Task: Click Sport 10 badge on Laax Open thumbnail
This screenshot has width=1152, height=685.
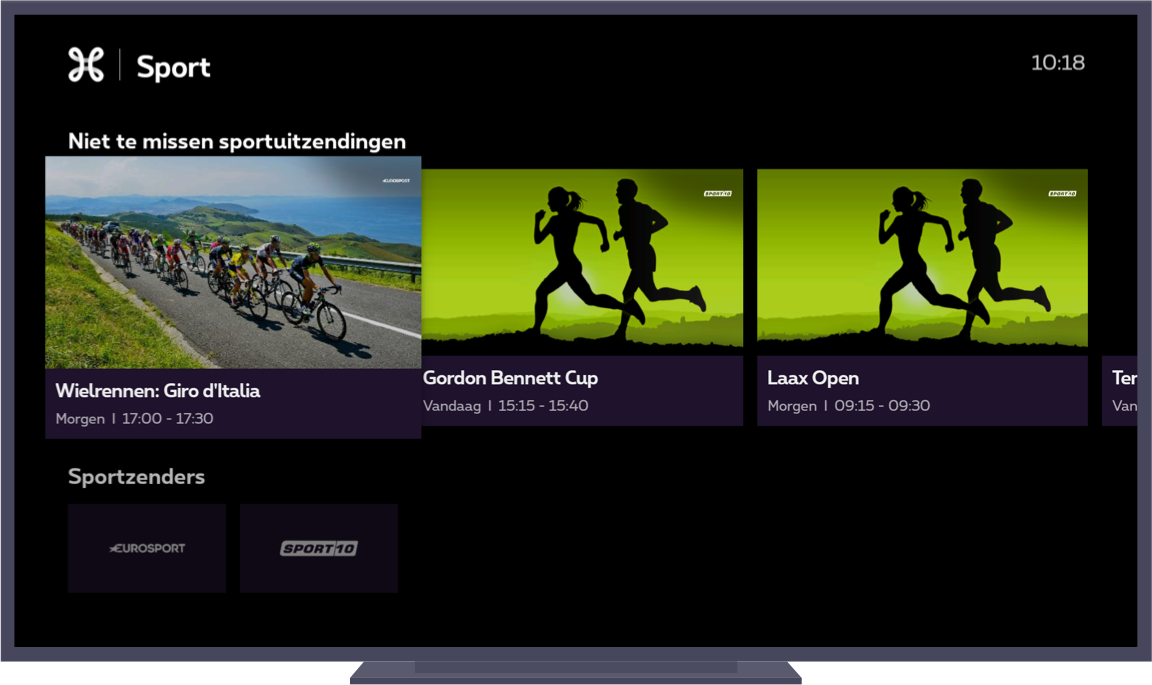Action: tap(1061, 193)
